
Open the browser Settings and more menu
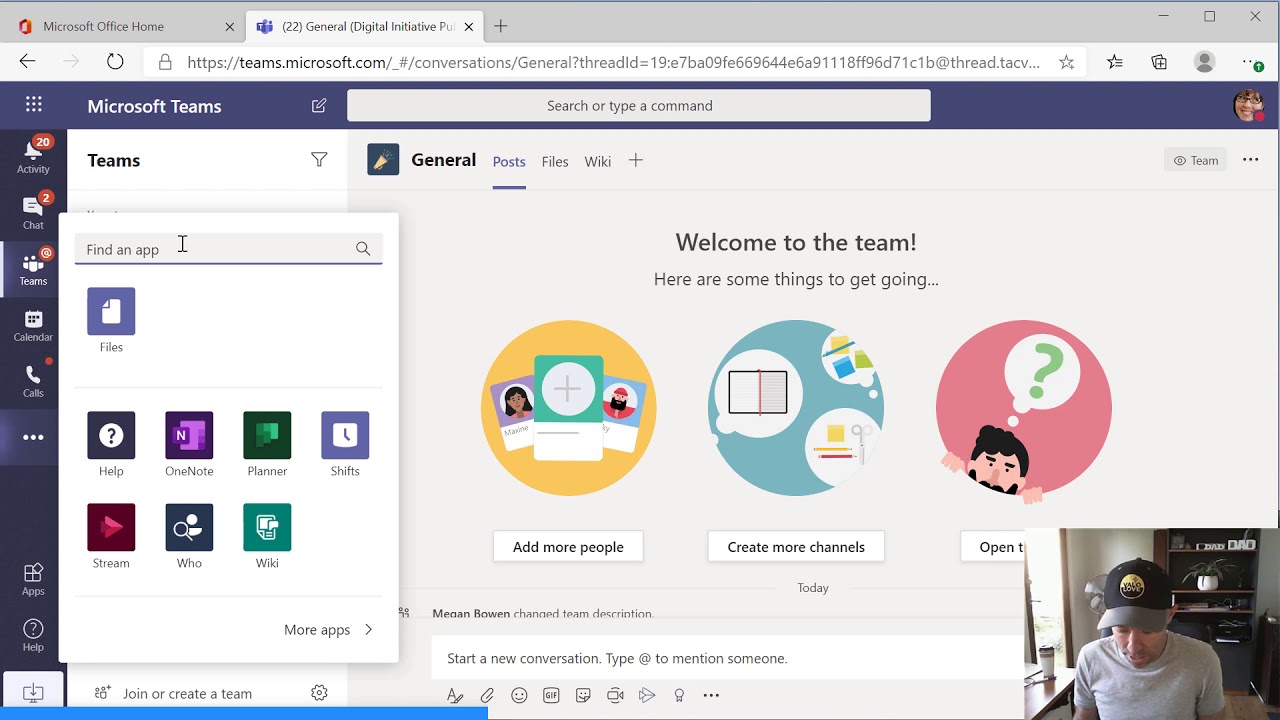tap(1251, 62)
